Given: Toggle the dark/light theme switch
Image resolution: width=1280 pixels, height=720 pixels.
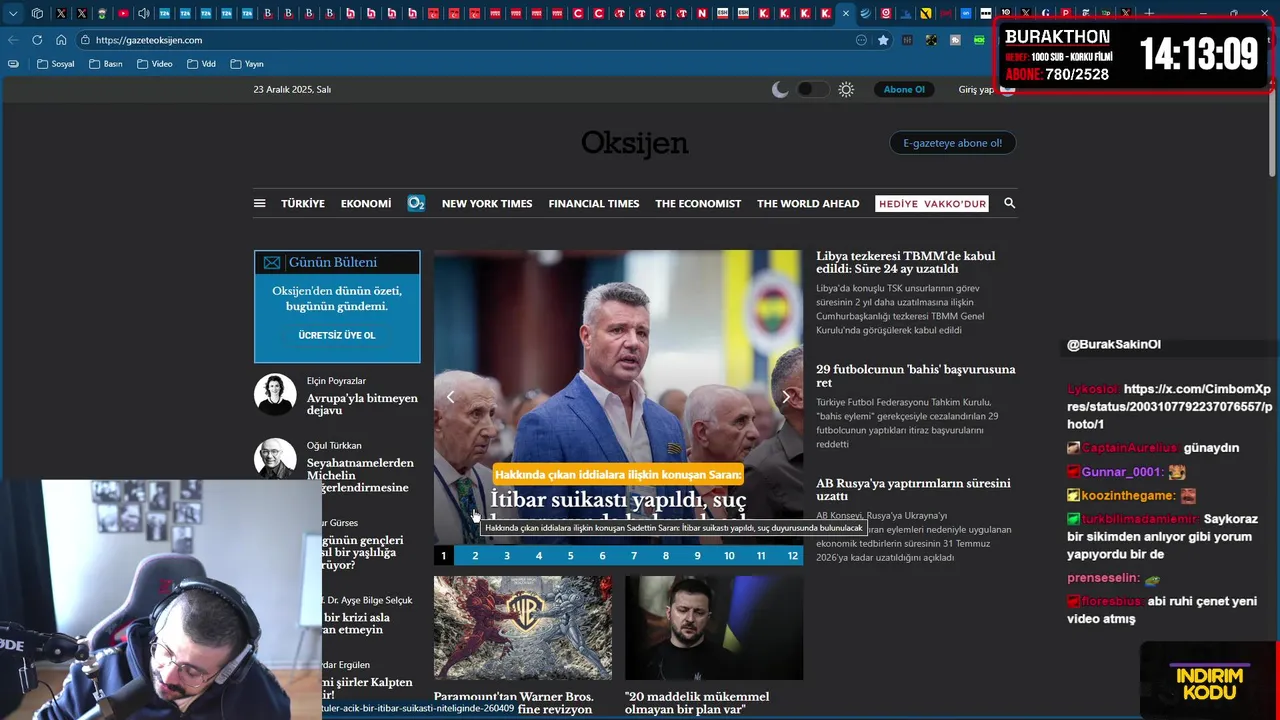Looking at the screenshot, I should [x=813, y=89].
